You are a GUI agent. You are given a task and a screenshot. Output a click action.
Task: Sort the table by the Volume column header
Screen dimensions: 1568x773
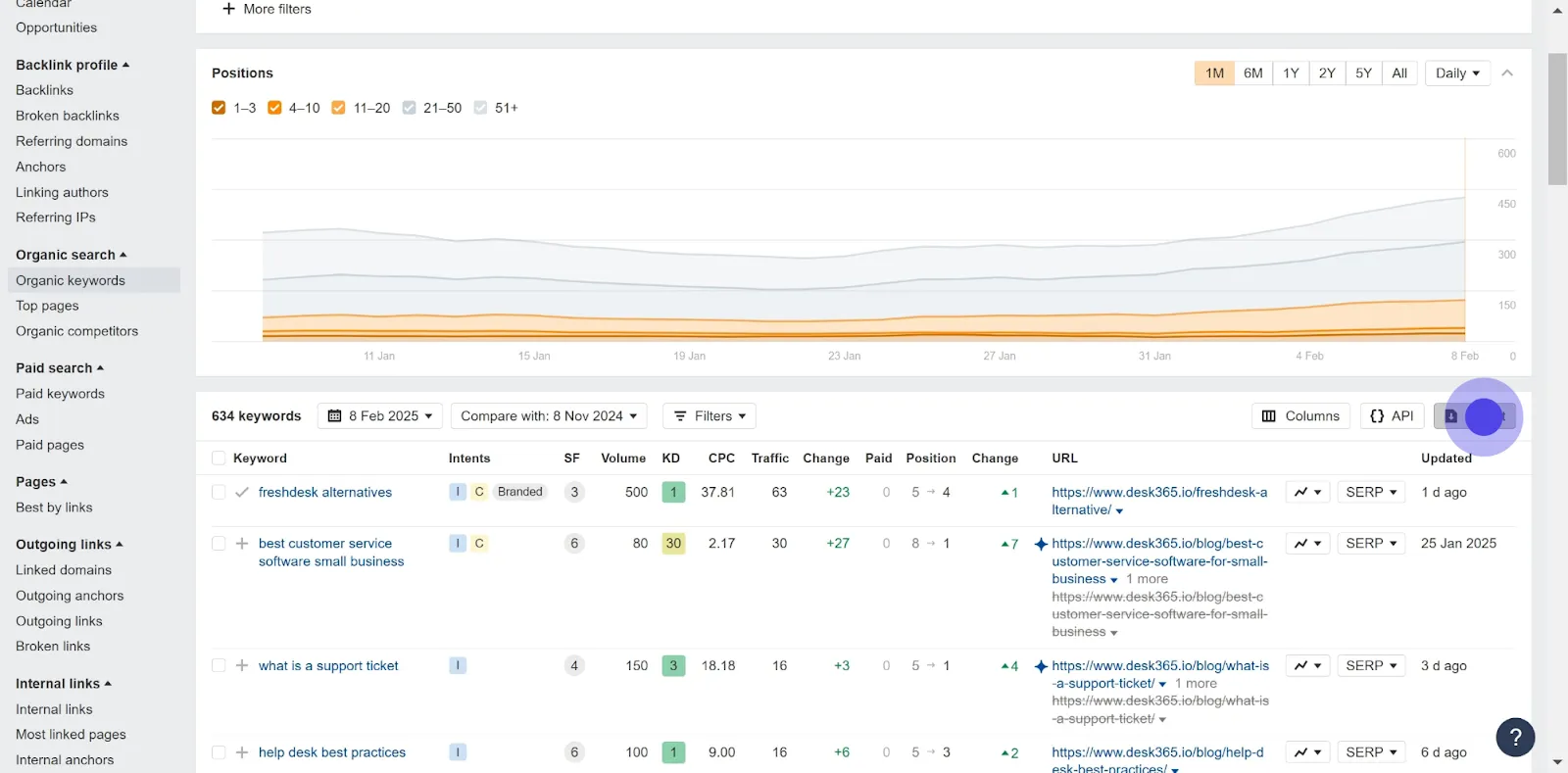click(x=623, y=458)
